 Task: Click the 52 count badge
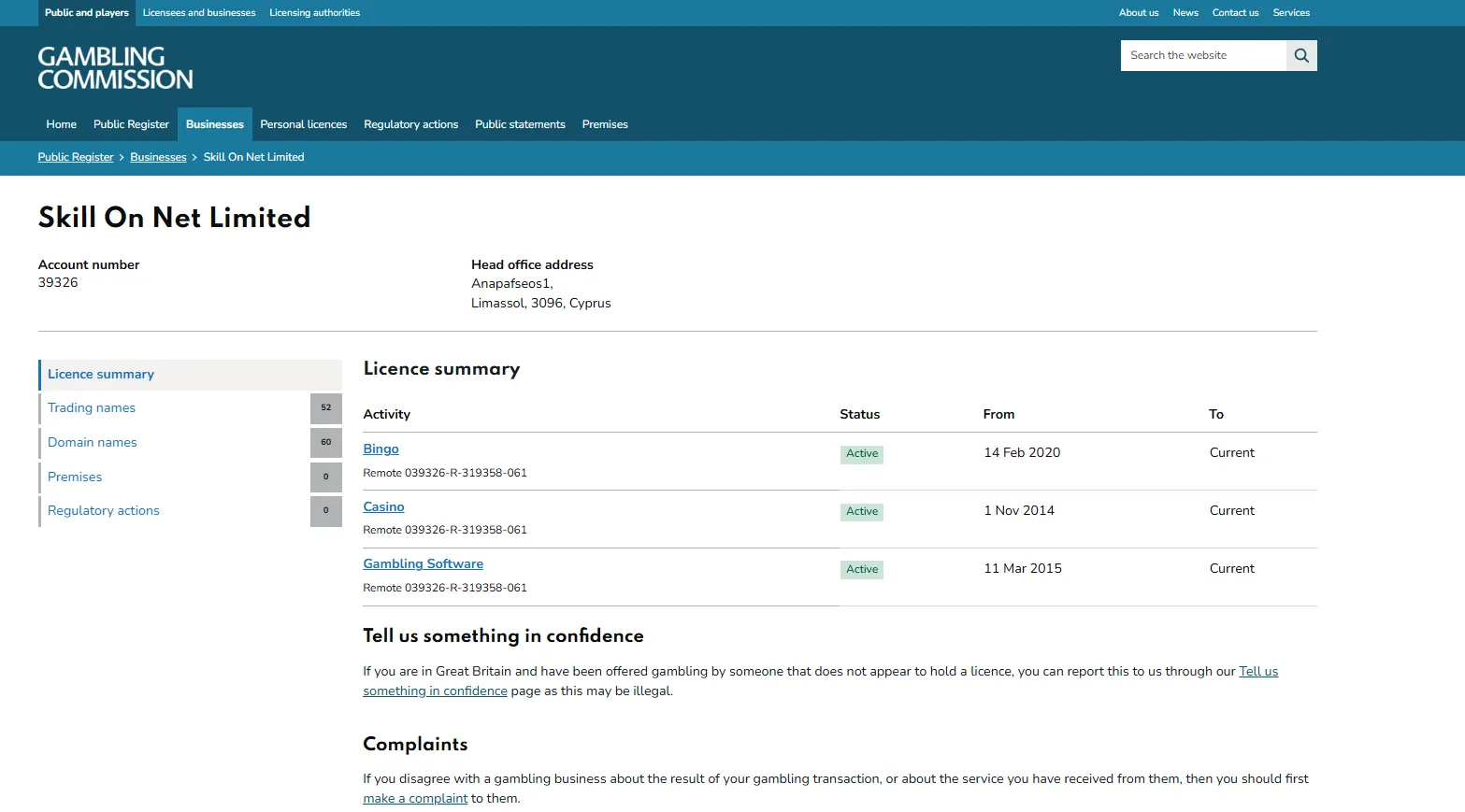click(326, 408)
